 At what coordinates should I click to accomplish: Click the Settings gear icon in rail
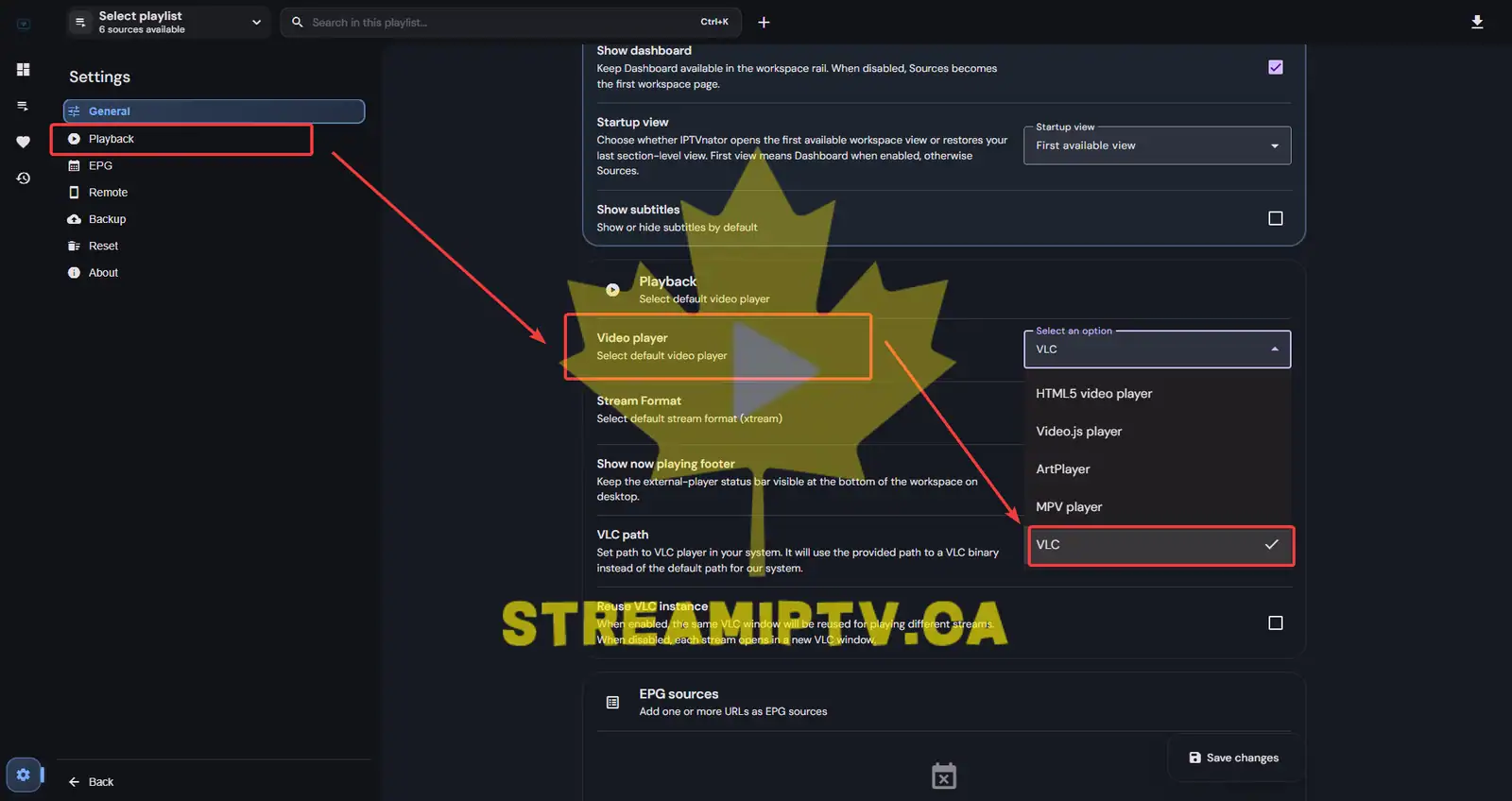[x=23, y=775]
